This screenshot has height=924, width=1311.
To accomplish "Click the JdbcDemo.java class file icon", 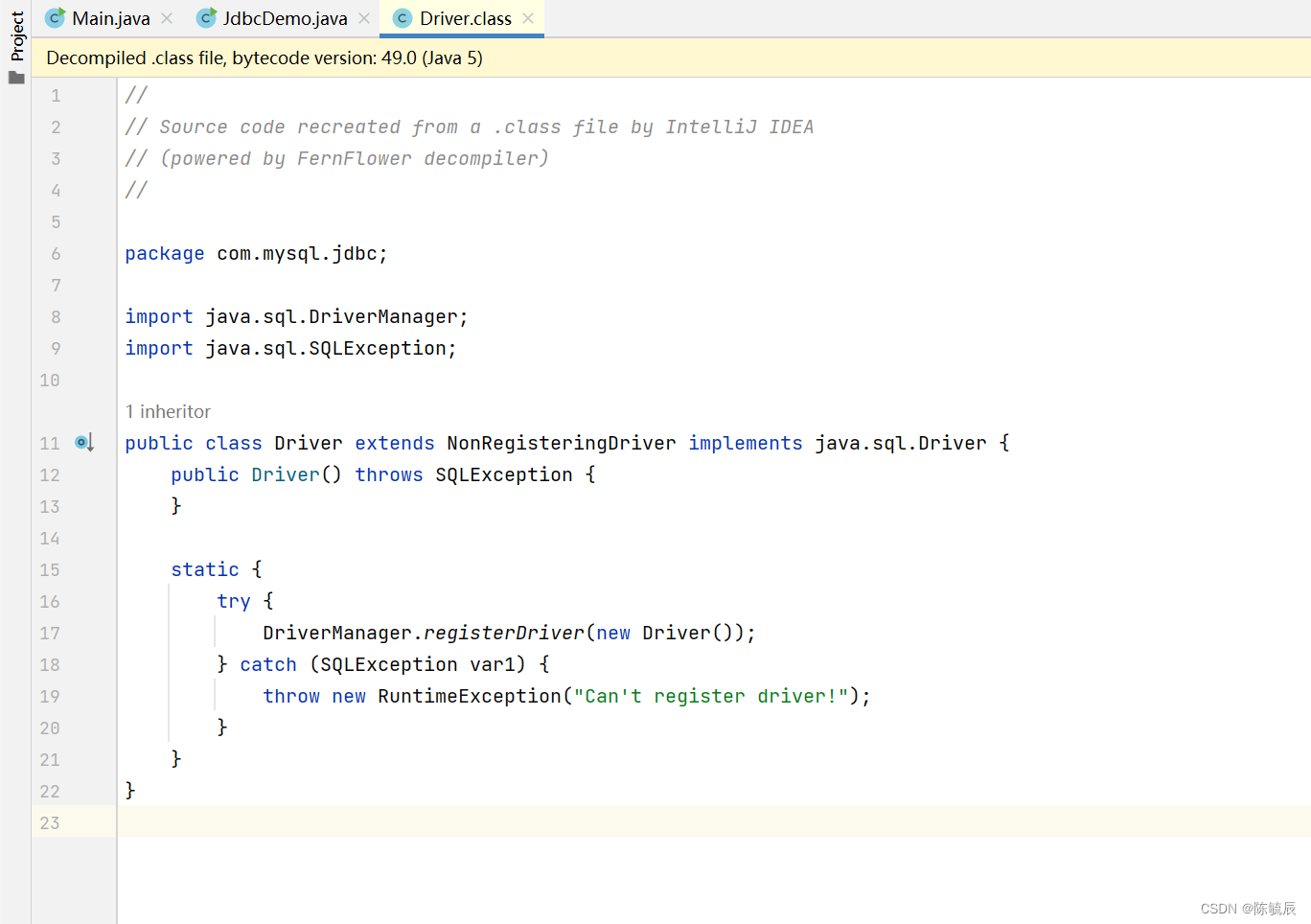I will point(206,18).
